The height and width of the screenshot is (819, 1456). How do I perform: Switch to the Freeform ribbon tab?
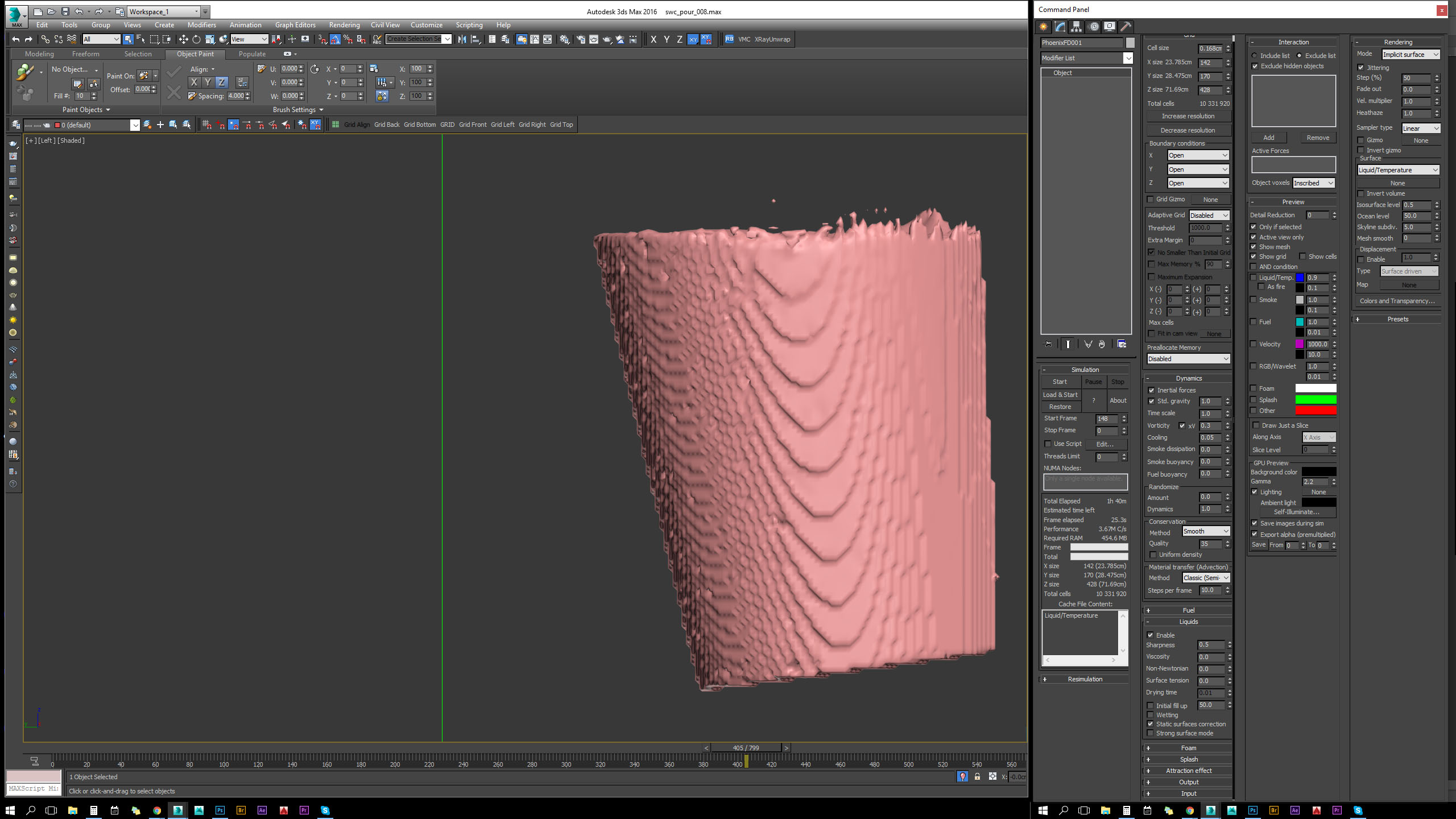(86, 54)
